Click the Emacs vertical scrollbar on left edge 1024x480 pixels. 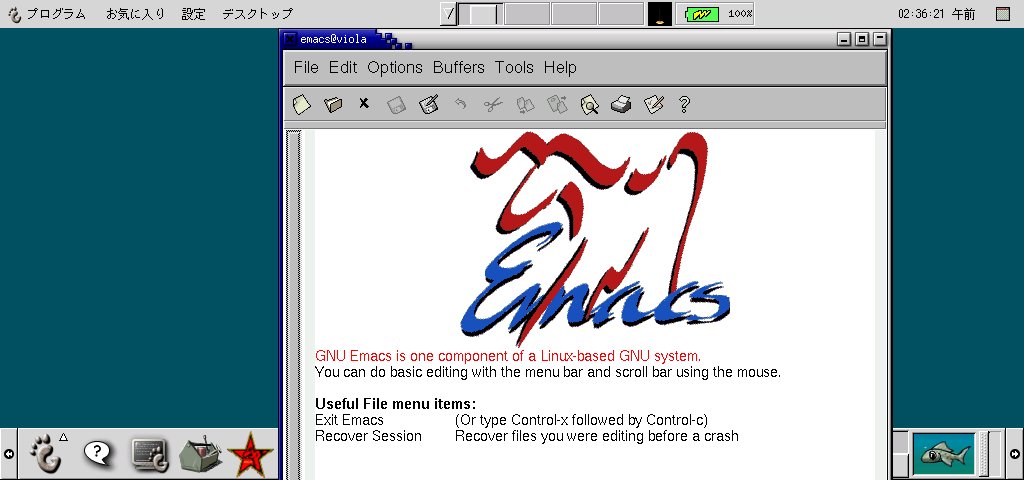293,304
